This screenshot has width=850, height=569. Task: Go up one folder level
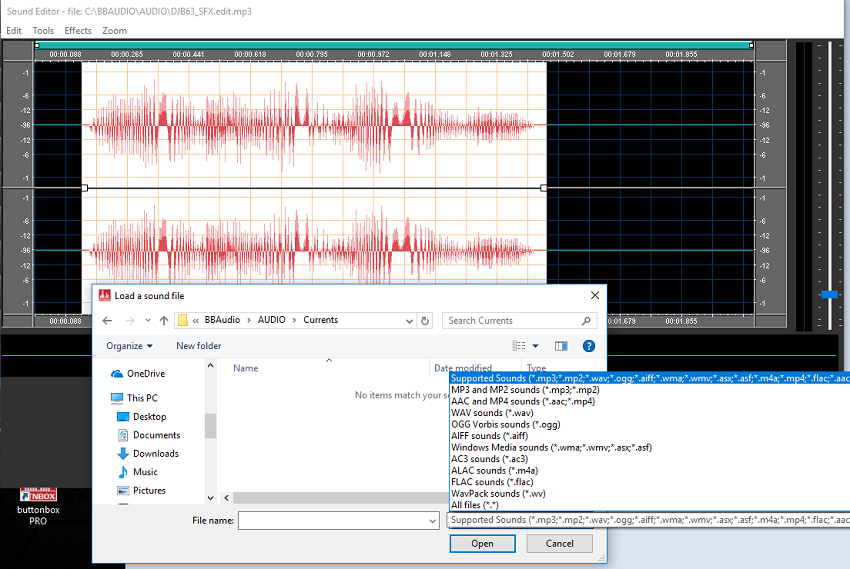(163, 320)
